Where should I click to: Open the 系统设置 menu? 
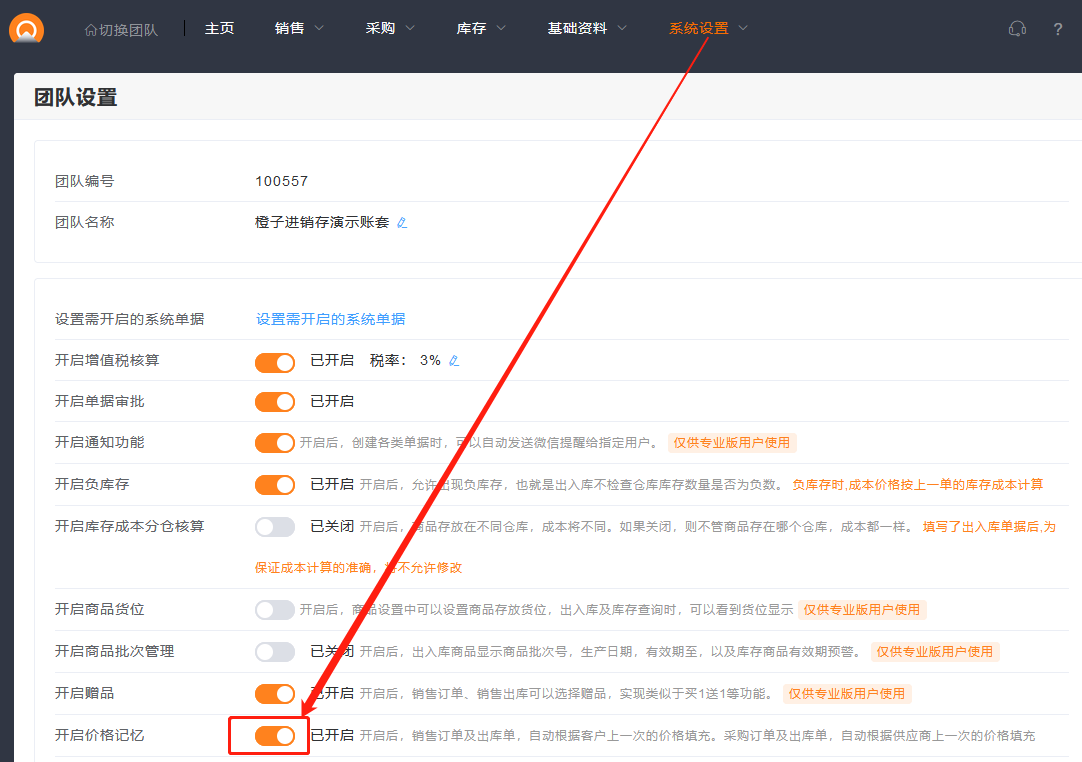(708, 29)
